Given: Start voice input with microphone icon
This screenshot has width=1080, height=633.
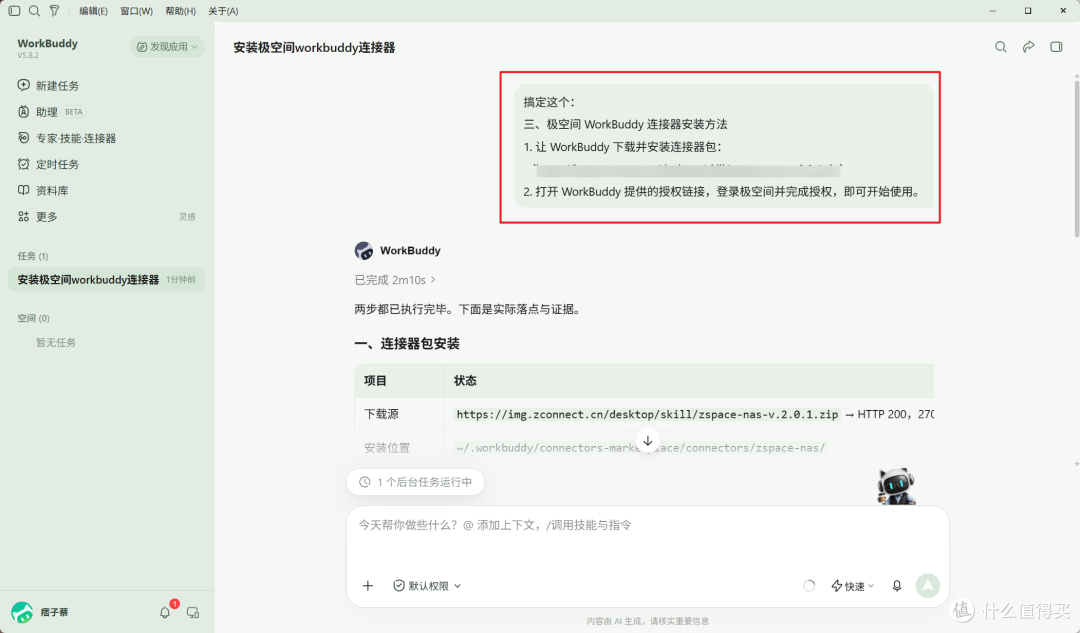Looking at the screenshot, I should pos(897,585).
